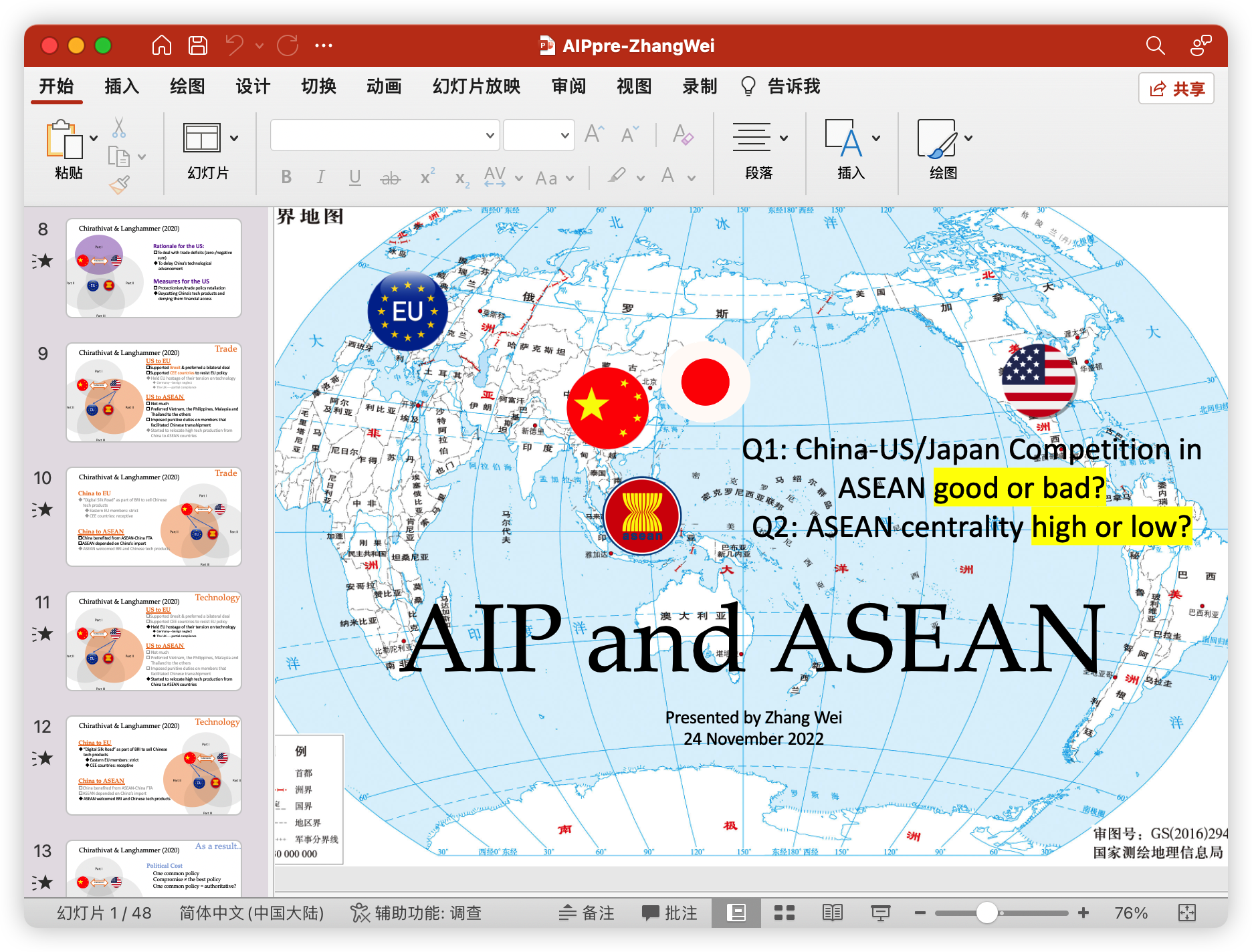Click the Copy icon
The height and width of the screenshot is (952, 1252).
118,156
